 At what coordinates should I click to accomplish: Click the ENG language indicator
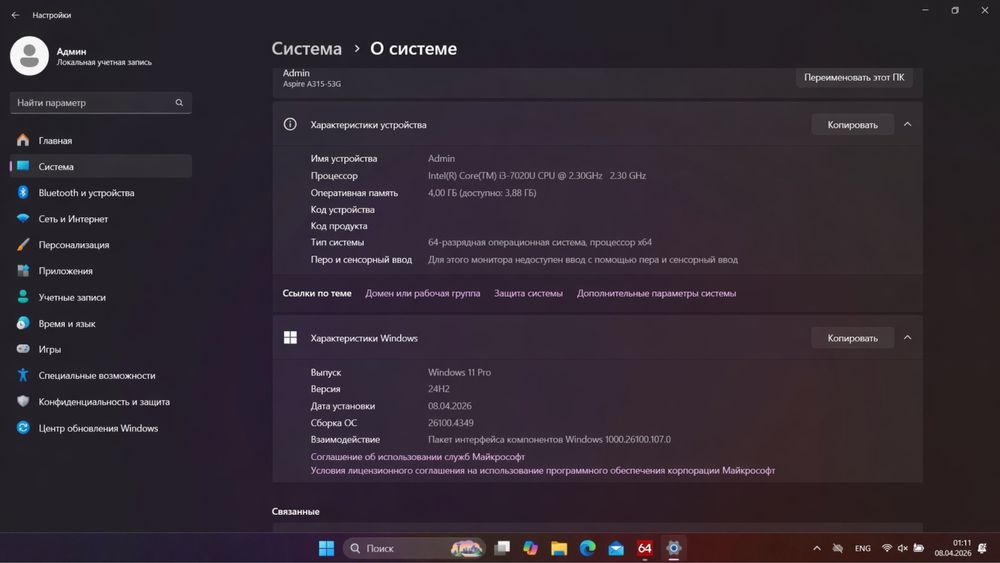click(862, 548)
